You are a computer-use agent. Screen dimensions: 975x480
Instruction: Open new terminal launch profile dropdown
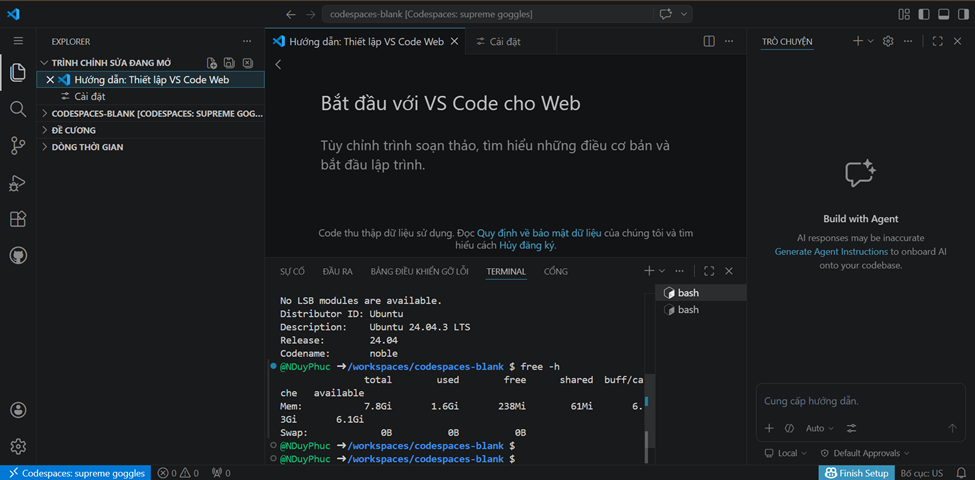[x=662, y=271]
